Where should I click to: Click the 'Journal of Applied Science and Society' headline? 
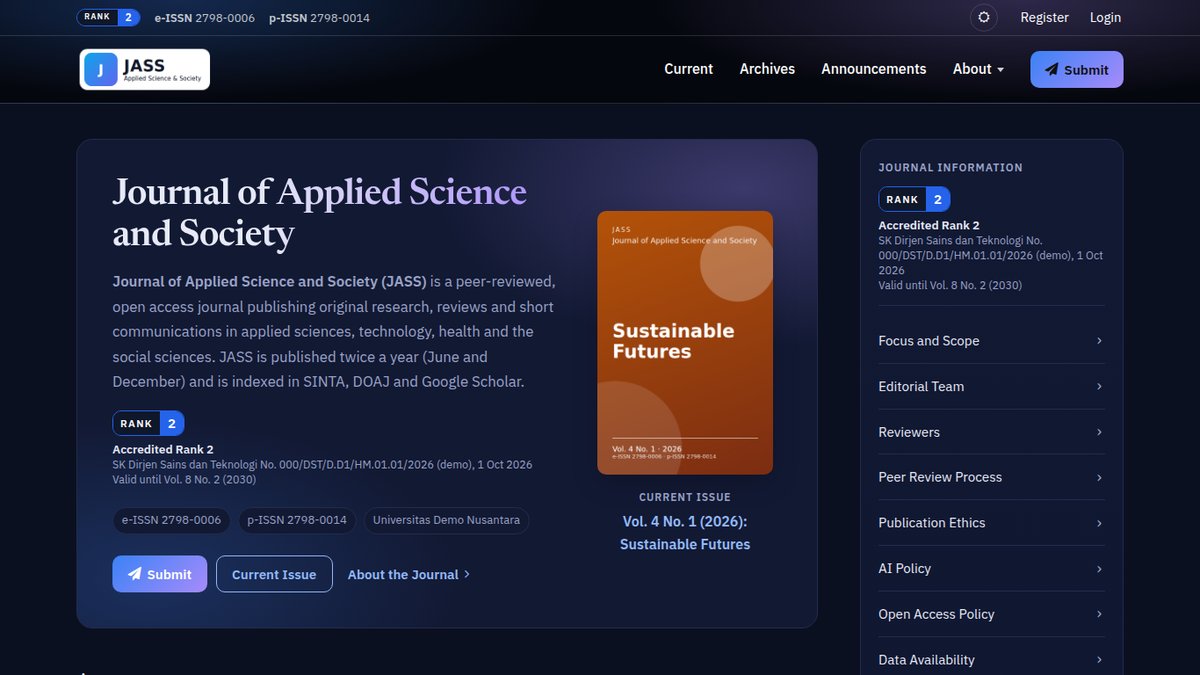[320, 212]
